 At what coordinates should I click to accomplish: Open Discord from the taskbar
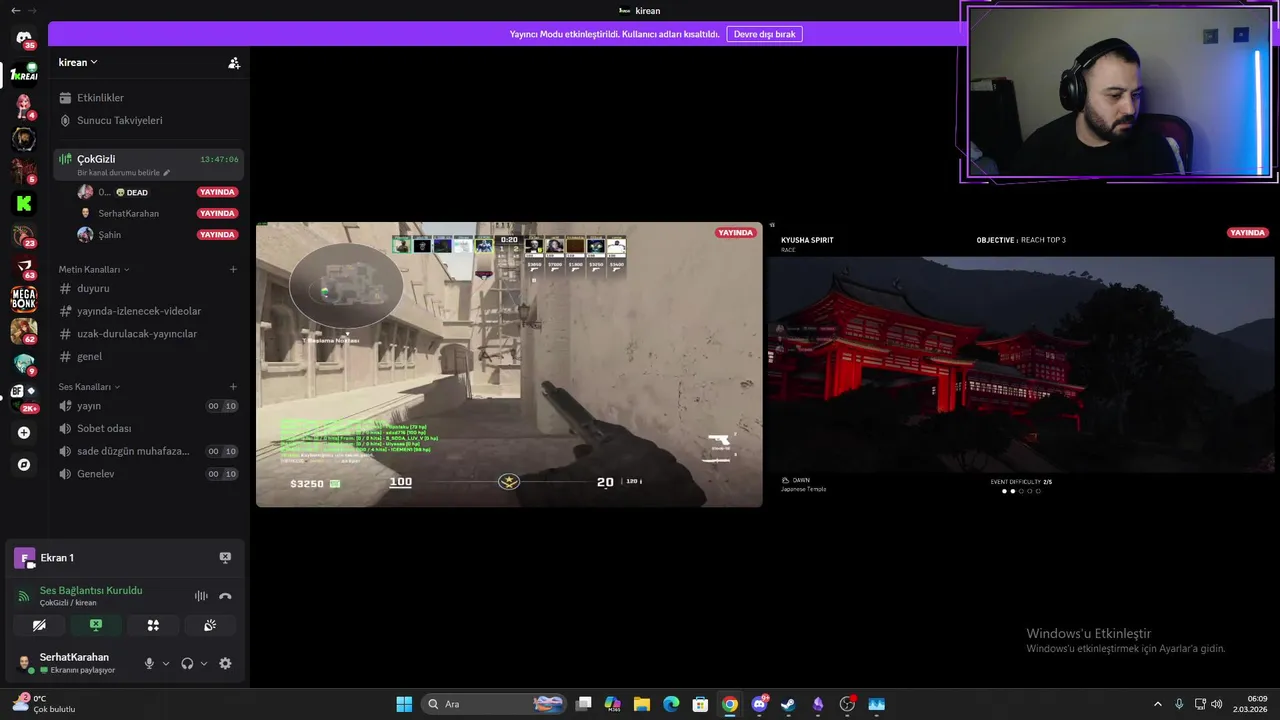click(759, 704)
